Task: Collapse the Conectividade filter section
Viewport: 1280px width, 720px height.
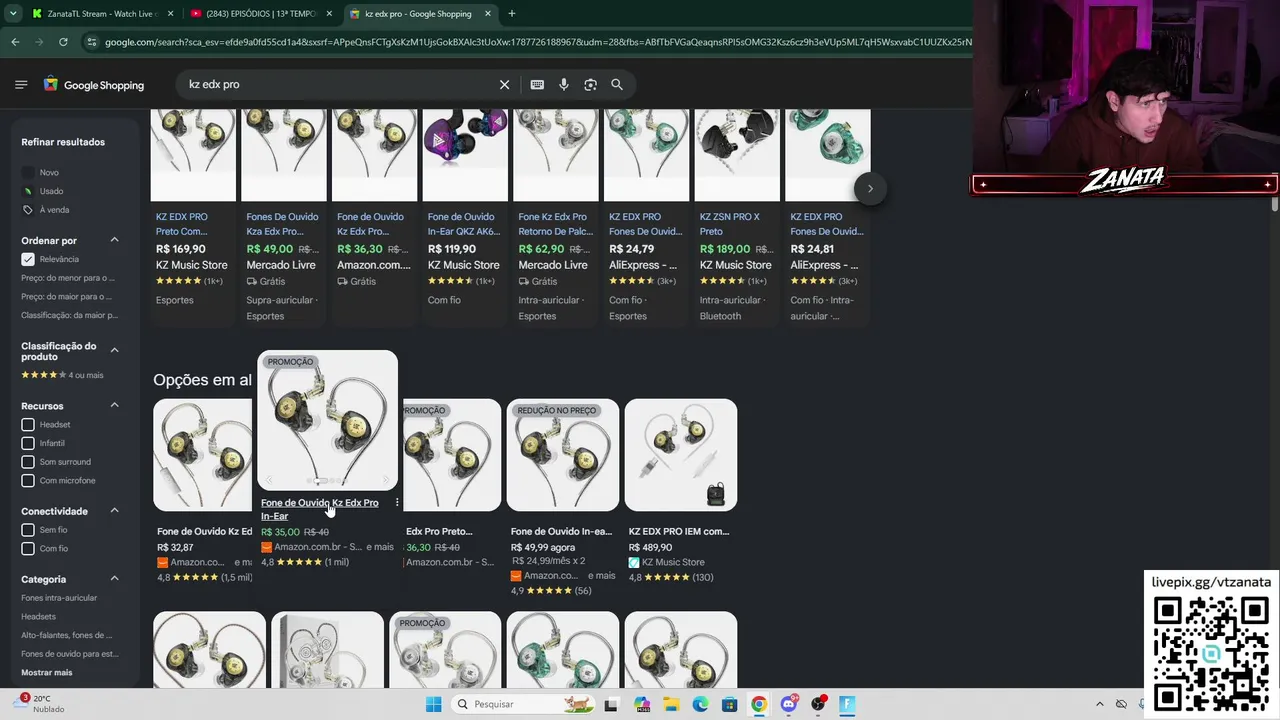Action: point(114,510)
